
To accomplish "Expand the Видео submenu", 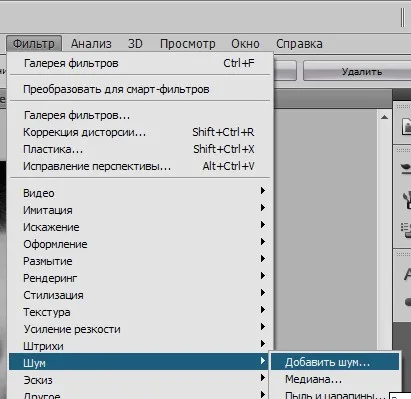I will tap(140, 193).
